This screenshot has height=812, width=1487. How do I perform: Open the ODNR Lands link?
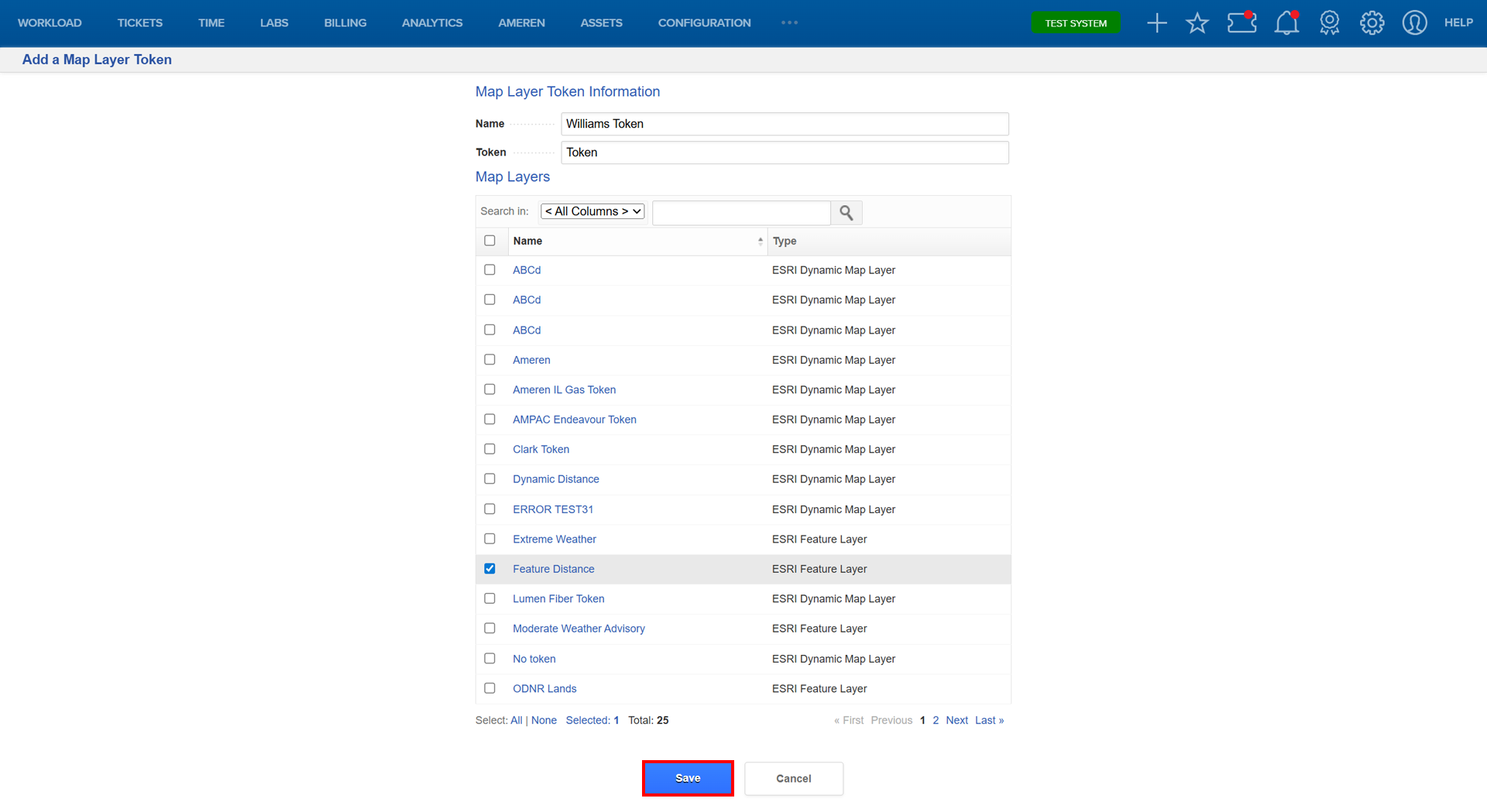pos(544,689)
